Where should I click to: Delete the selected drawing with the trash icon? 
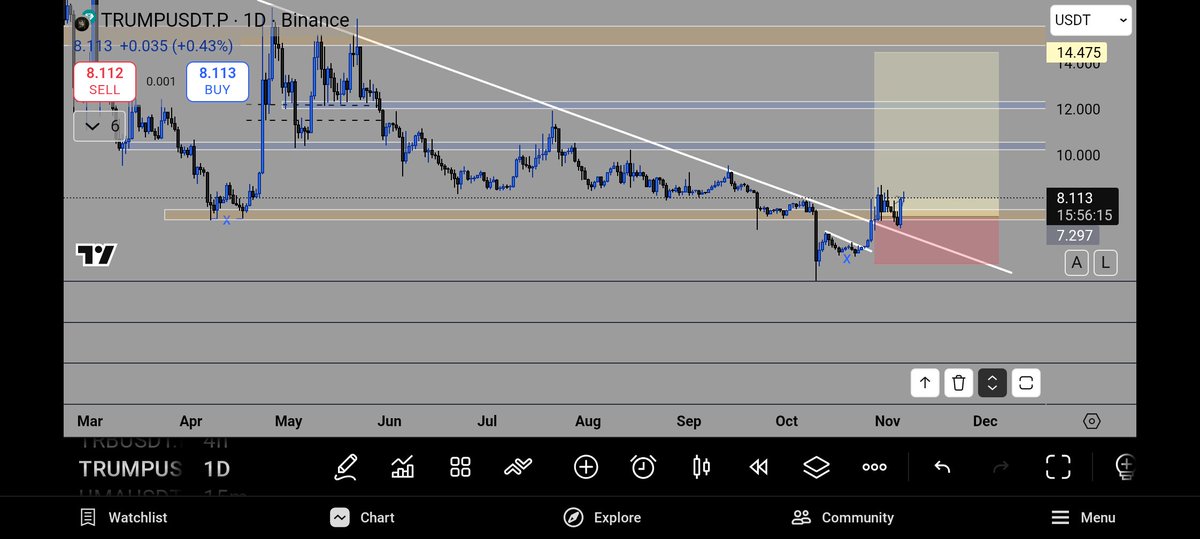(959, 382)
